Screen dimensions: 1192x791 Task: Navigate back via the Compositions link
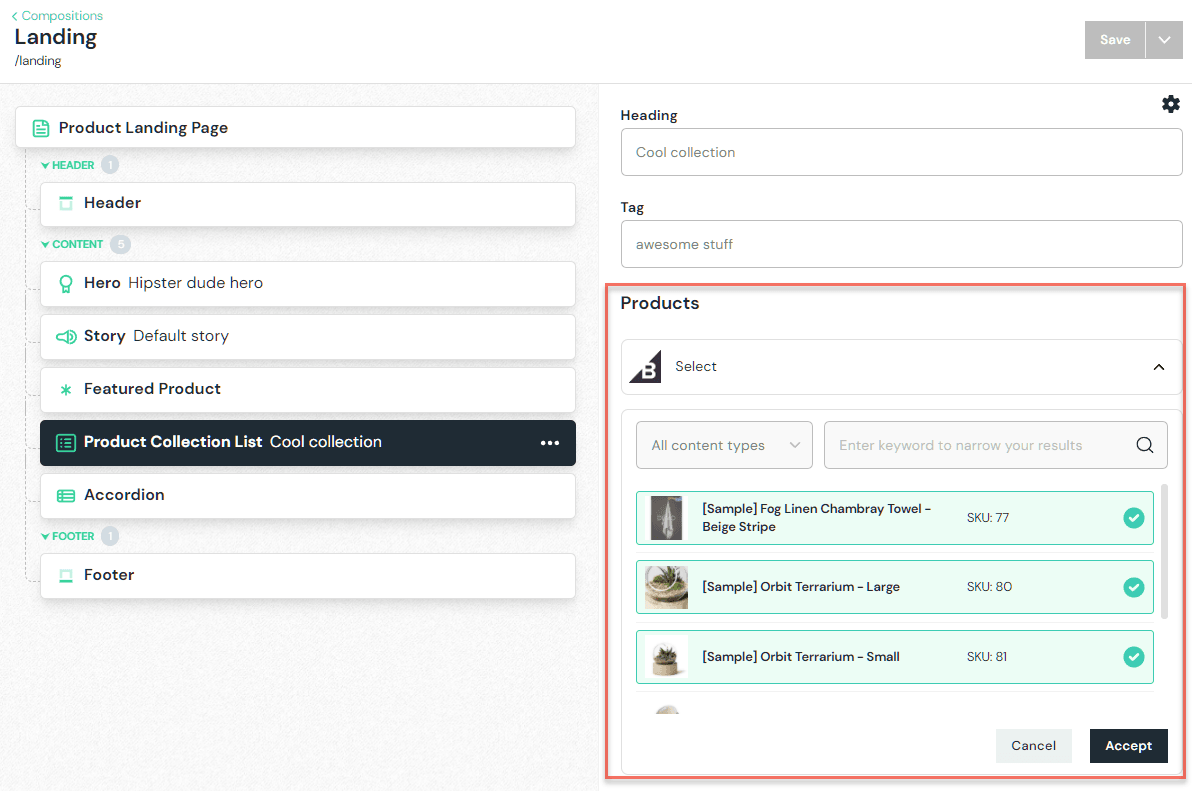pos(57,15)
